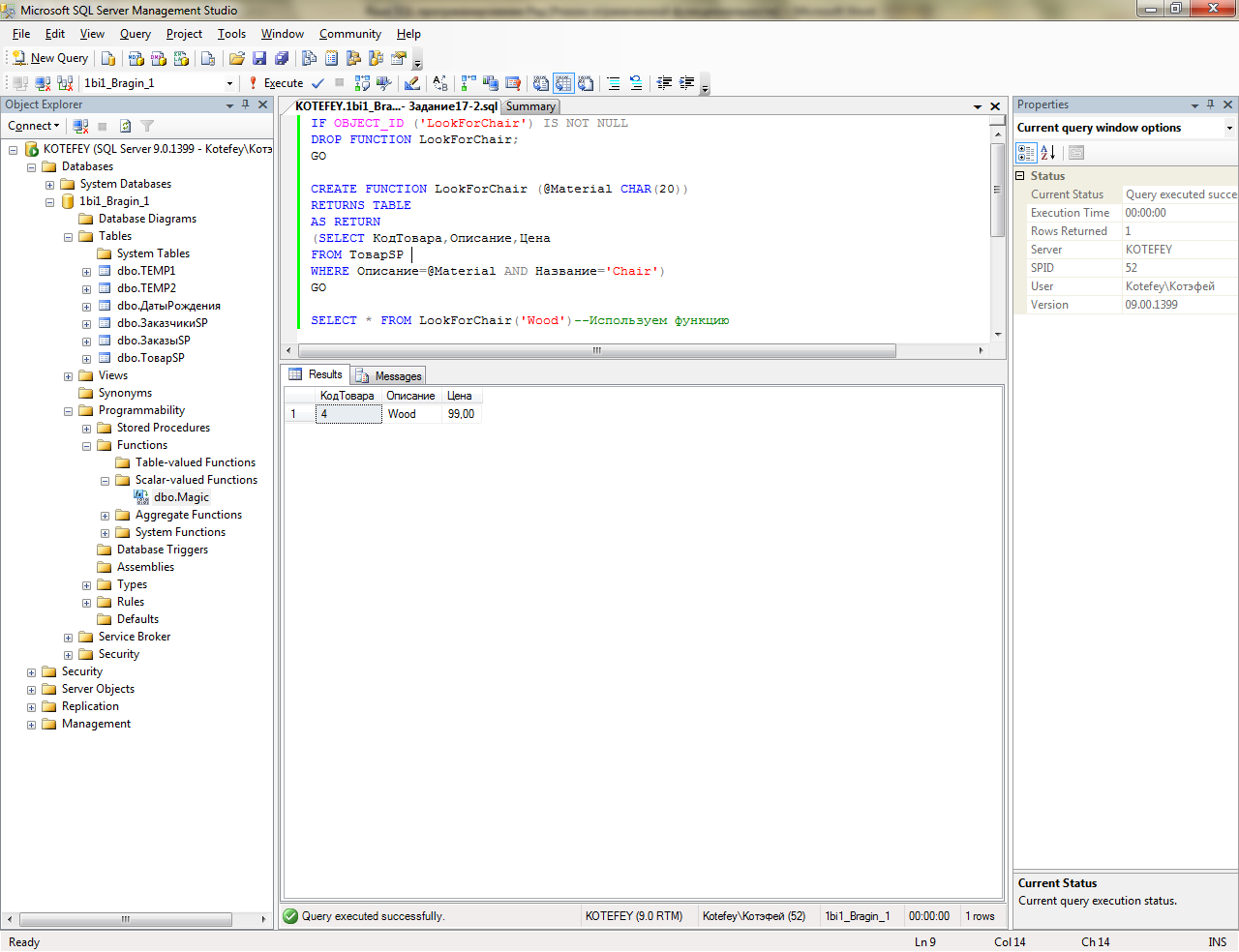Toggle auto-hide pin on Object Explorer

click(x=246, y=104)
